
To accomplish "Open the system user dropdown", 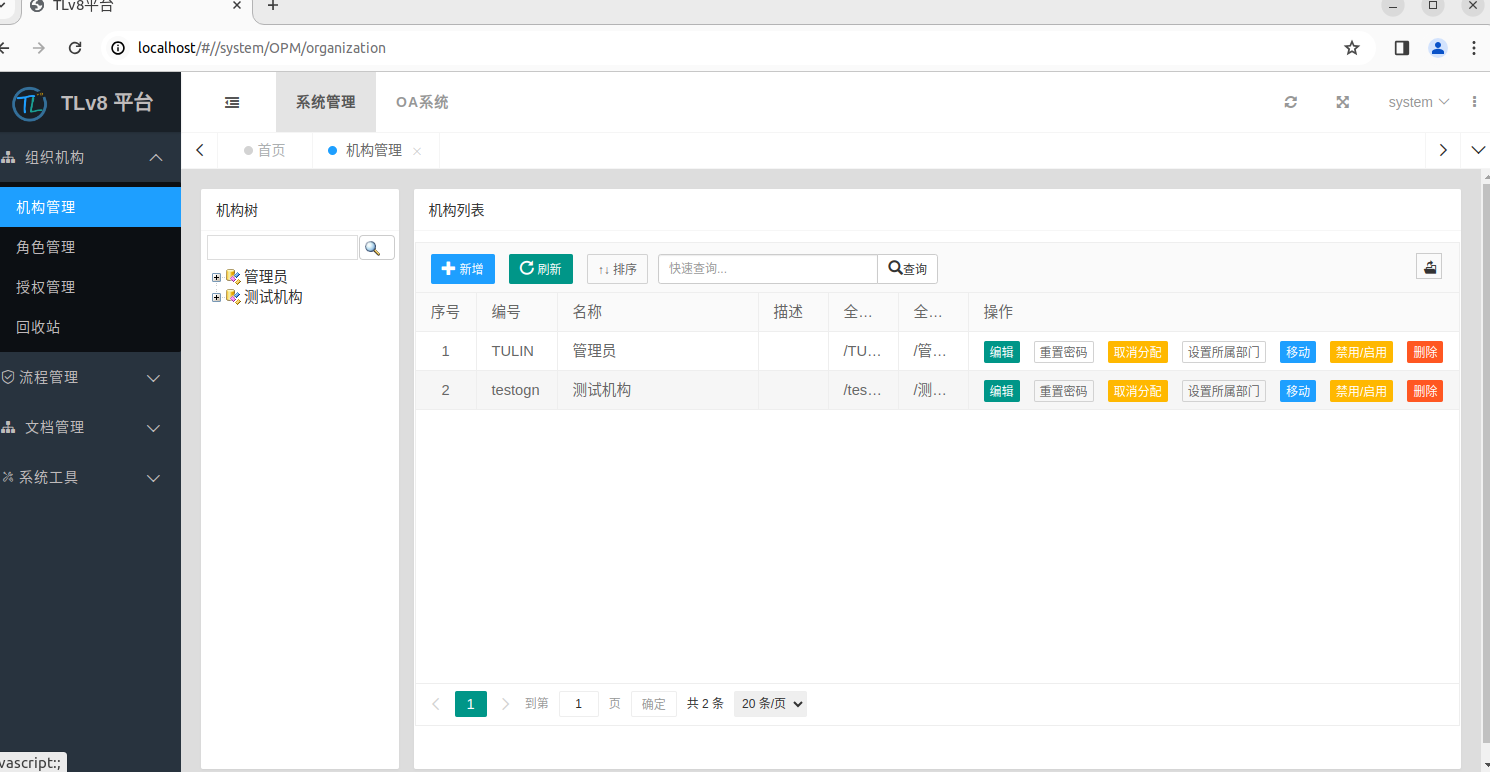I will 1419,102.
